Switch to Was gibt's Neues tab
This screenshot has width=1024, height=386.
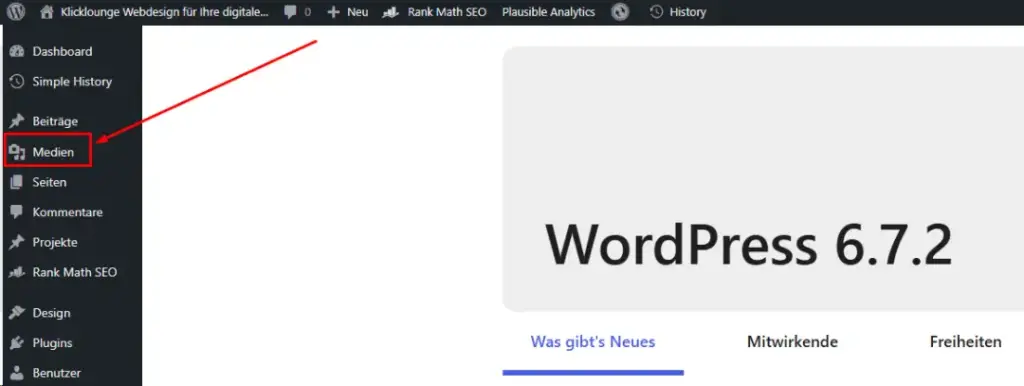click(593, 342)
